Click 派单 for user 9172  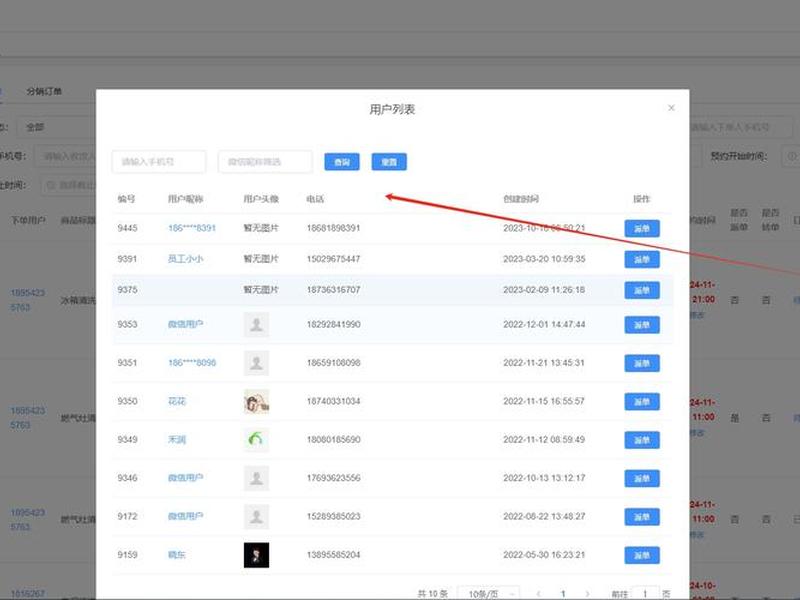(642, 517)
